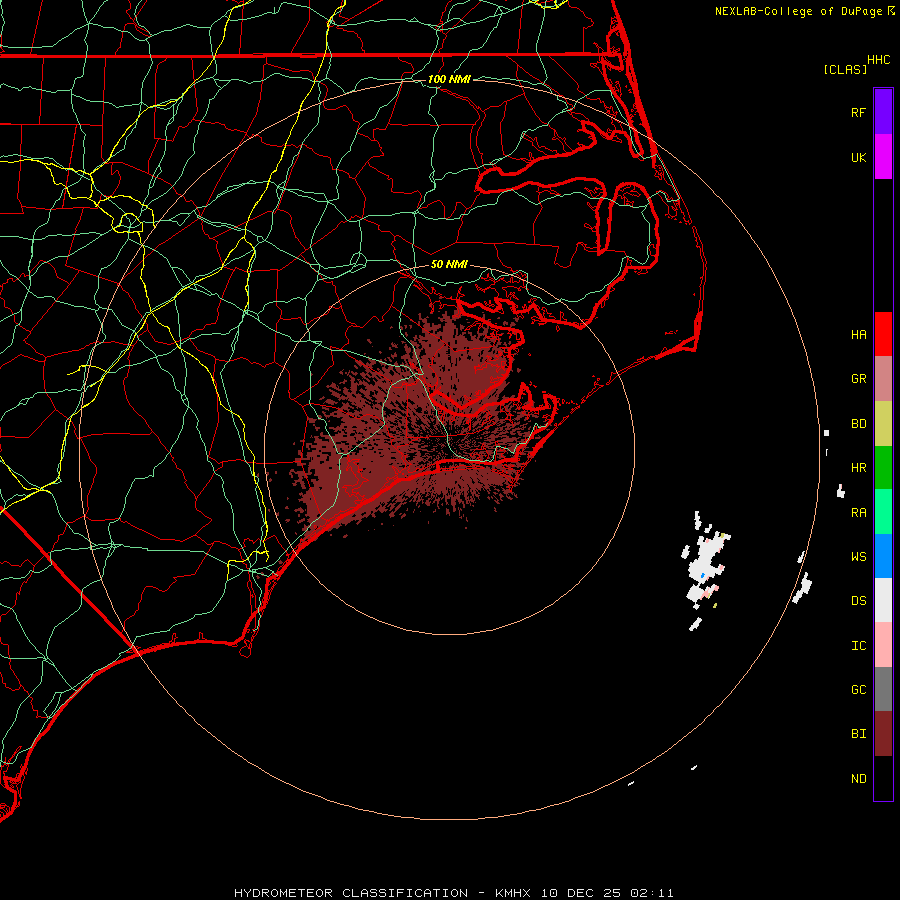Click the 'DS' legend label
The width and height of the screenshot is (900, 900).
(858, 601)
